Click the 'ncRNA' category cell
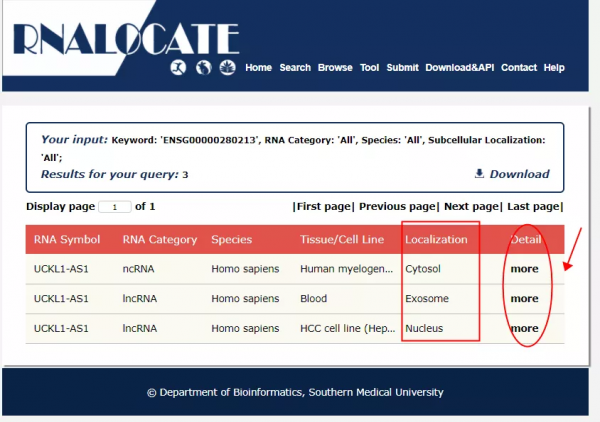Viewport: 600px width, 422px height. pos(138,269)
